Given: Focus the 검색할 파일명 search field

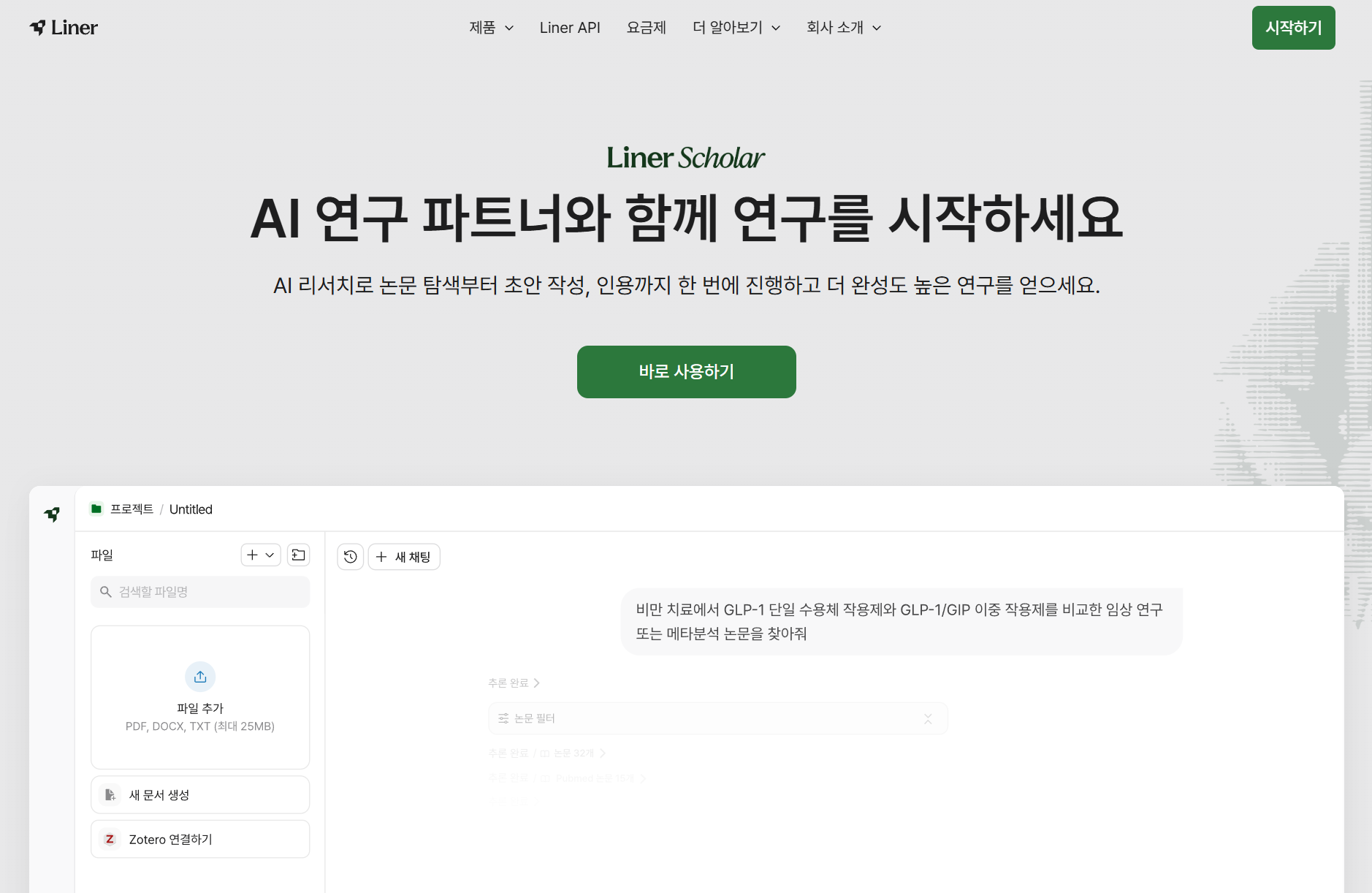Looking at the screenshot, I should point(200,592).
